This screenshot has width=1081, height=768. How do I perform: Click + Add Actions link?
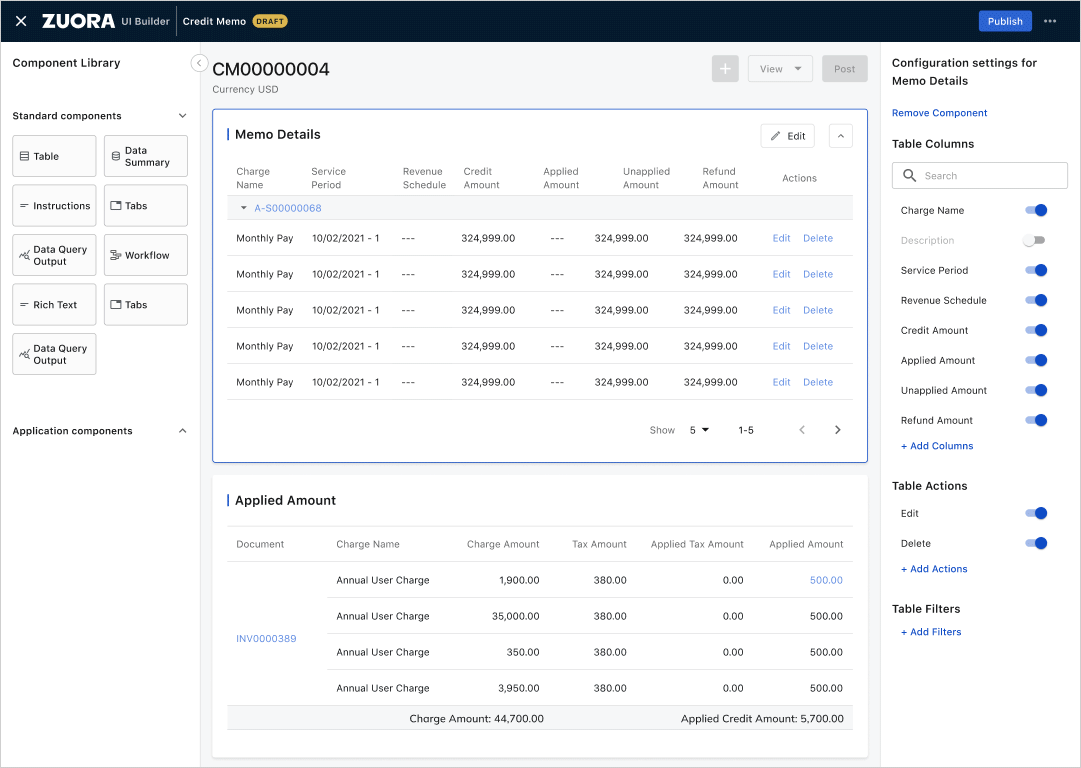pos(934,569)
